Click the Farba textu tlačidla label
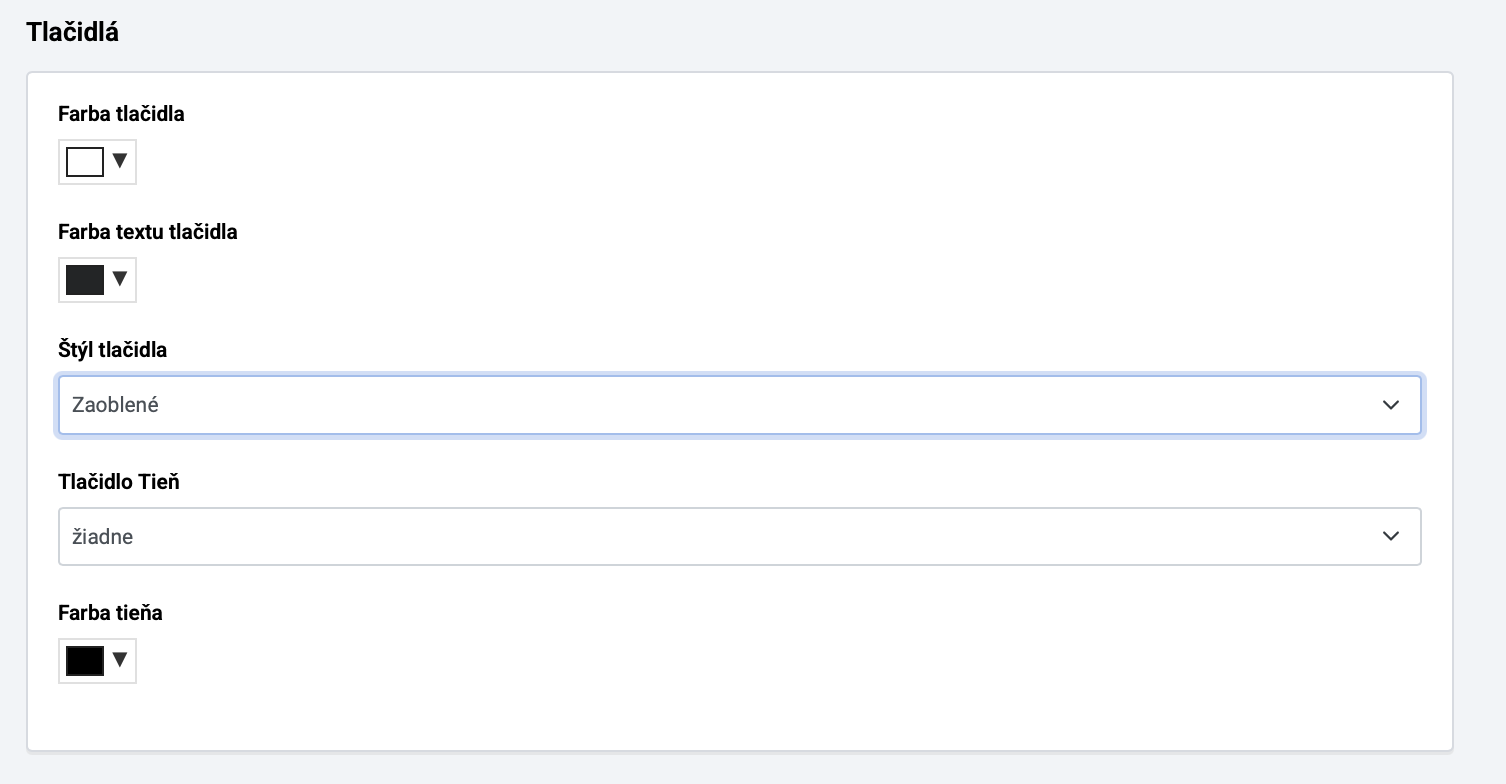The image size is (1506, 784). [148, 232]
